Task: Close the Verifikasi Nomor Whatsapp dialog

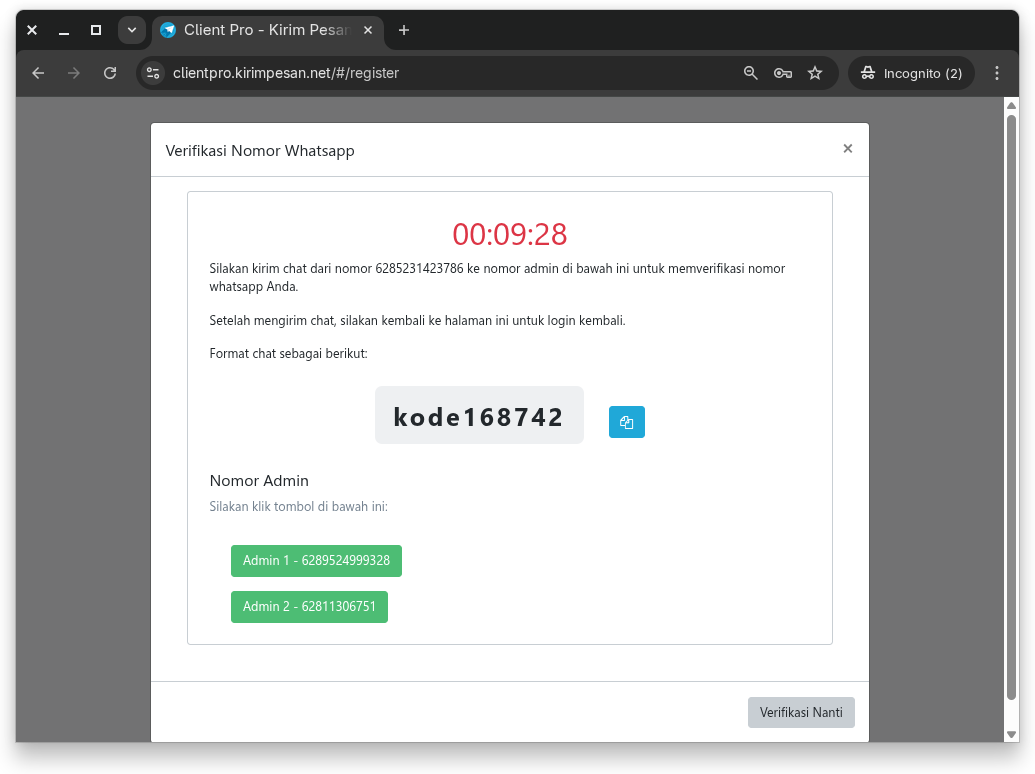Action: click(x=847, y=149)
